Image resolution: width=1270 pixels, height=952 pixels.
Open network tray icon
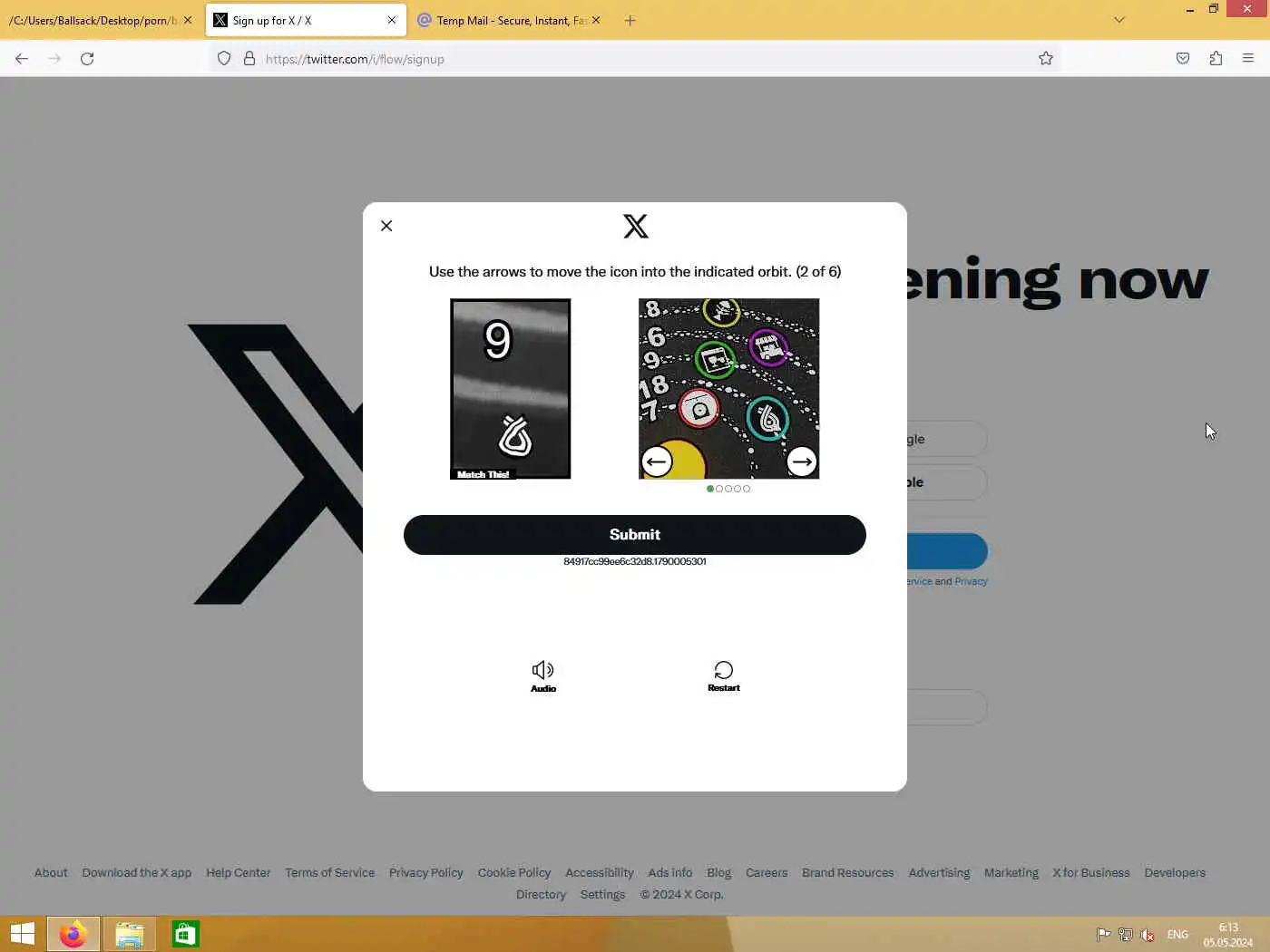[x=1126, y=935]
